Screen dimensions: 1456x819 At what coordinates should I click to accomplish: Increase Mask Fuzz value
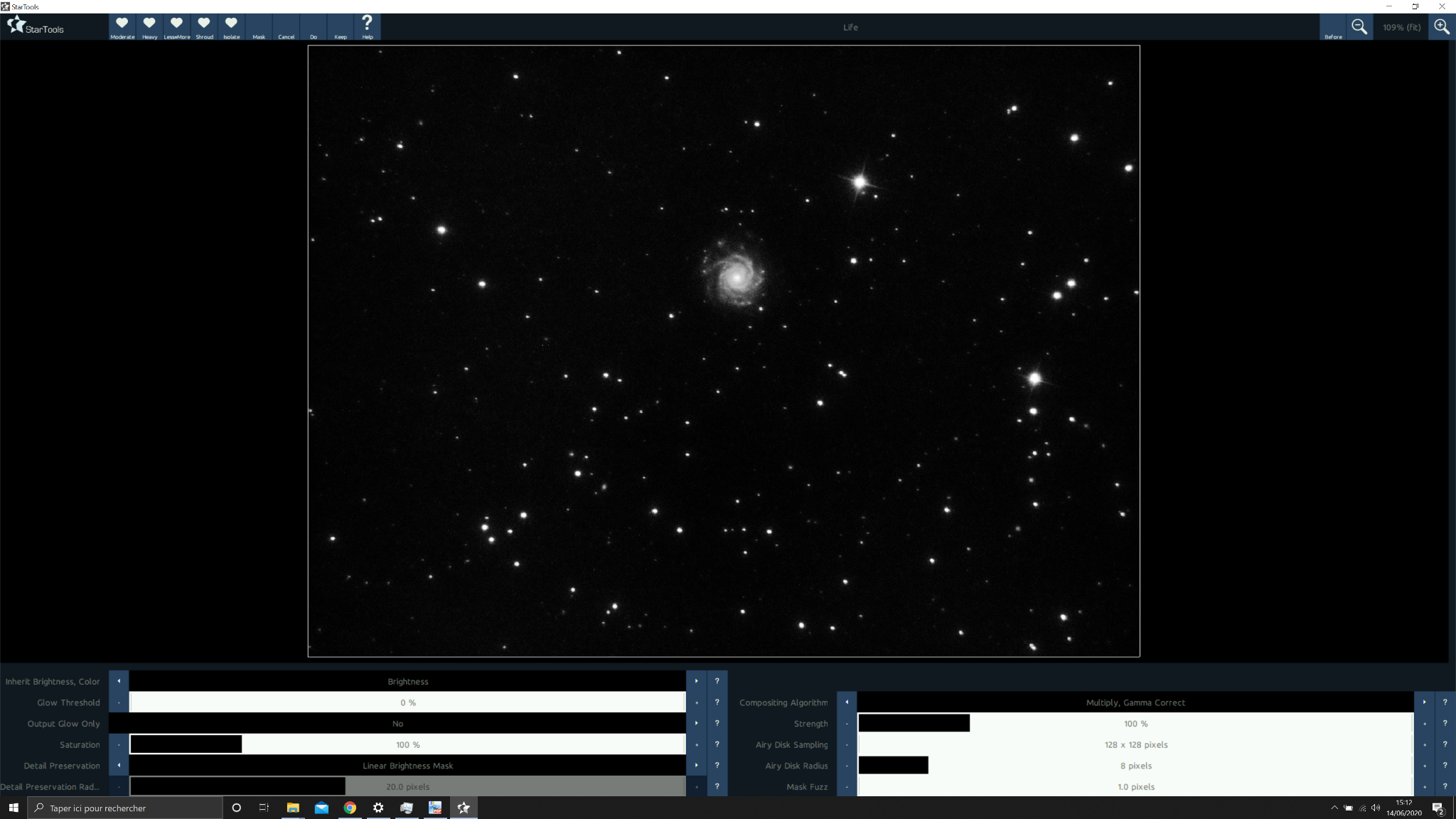(x=1424, y=786)
